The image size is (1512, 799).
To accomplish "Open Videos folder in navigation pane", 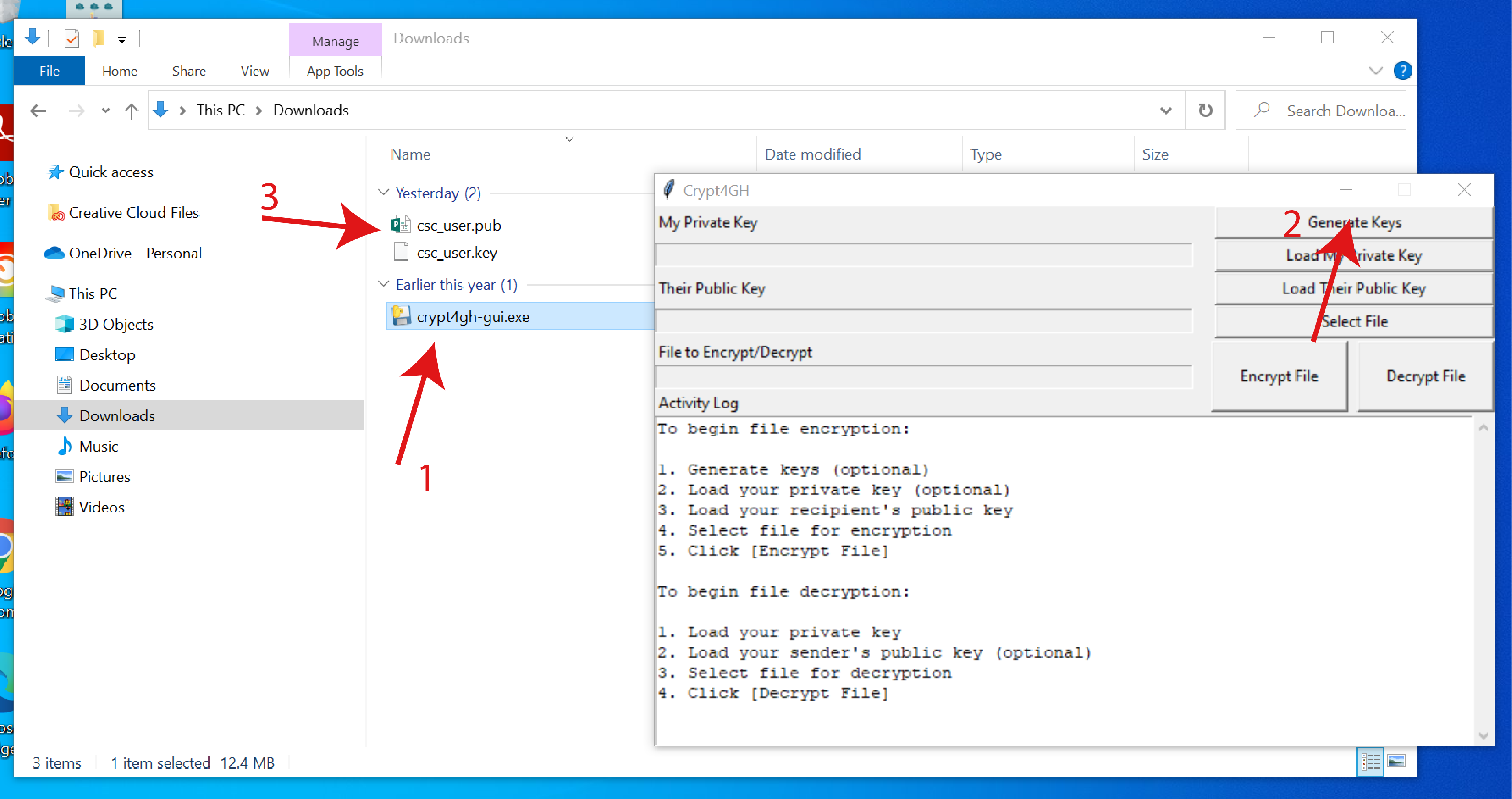I will pyautogui.click(x=102, y=507).
